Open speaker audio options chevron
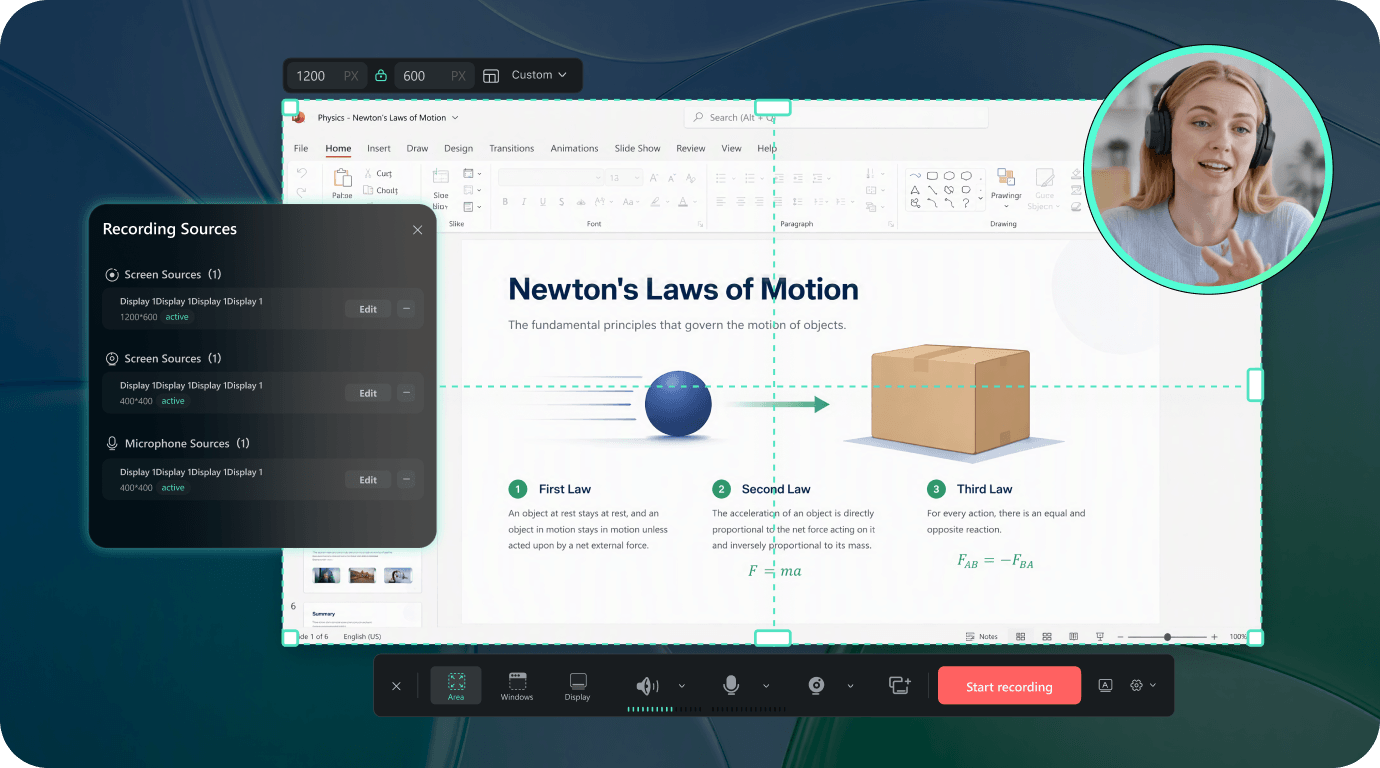 click(x=682, y=686)
